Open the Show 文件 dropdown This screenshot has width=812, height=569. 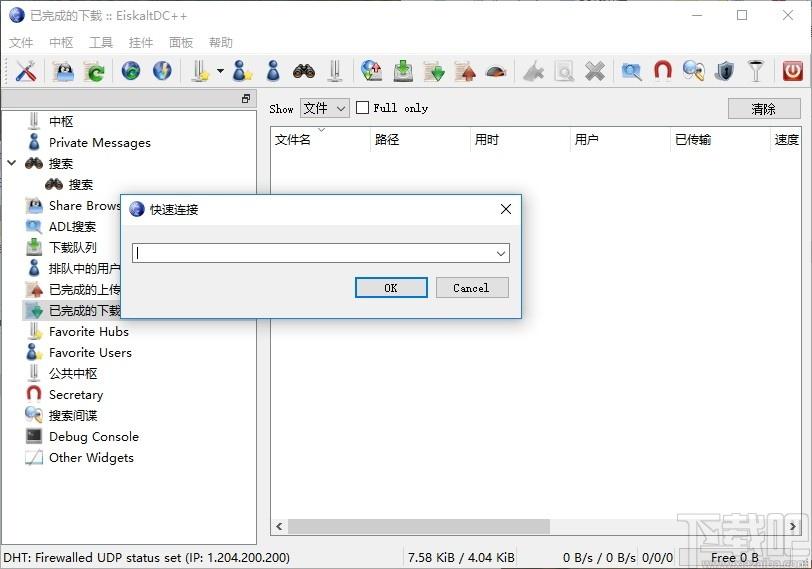tap(325, 108)
